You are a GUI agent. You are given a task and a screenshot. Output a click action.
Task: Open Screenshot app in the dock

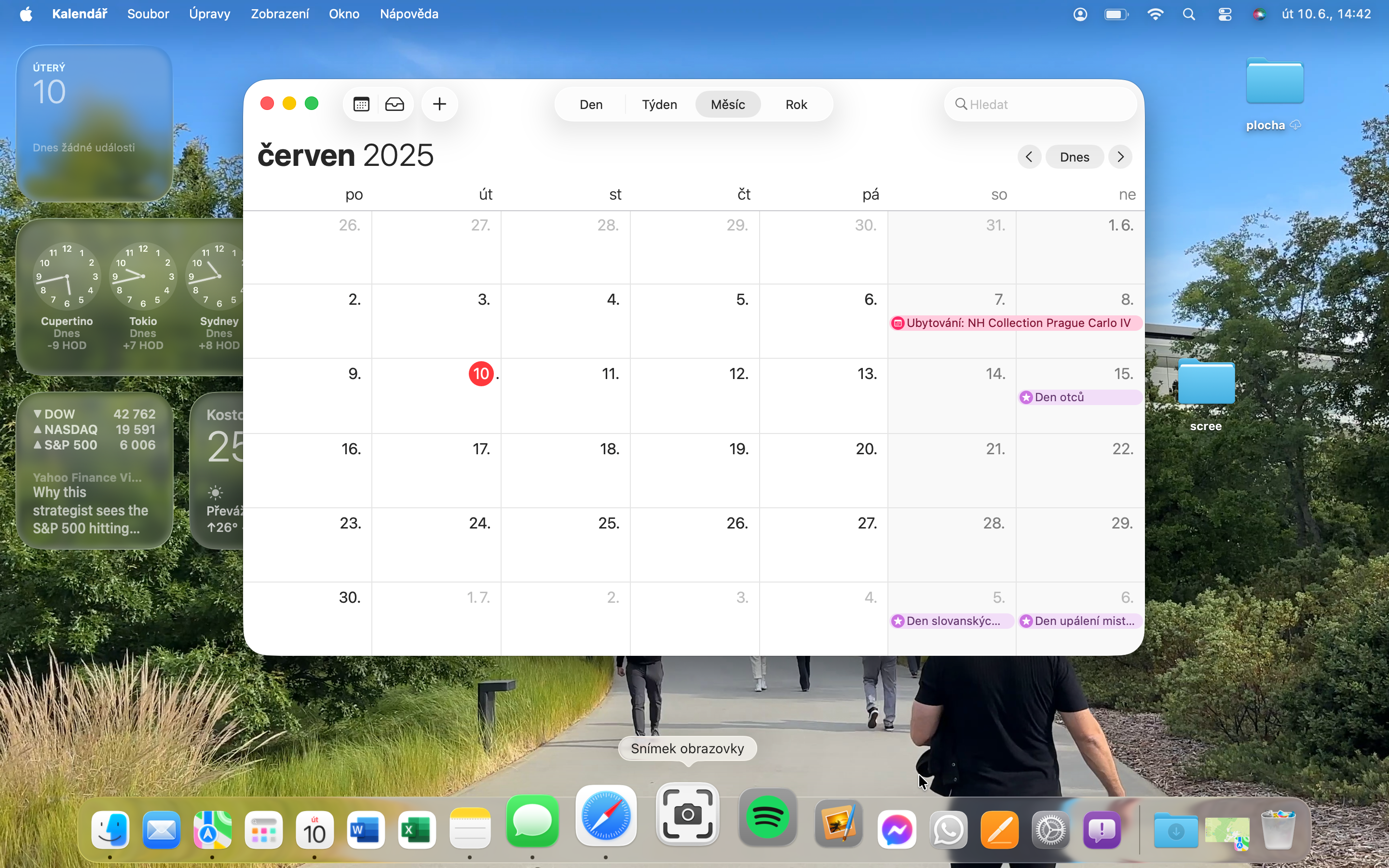pos(687,814)
